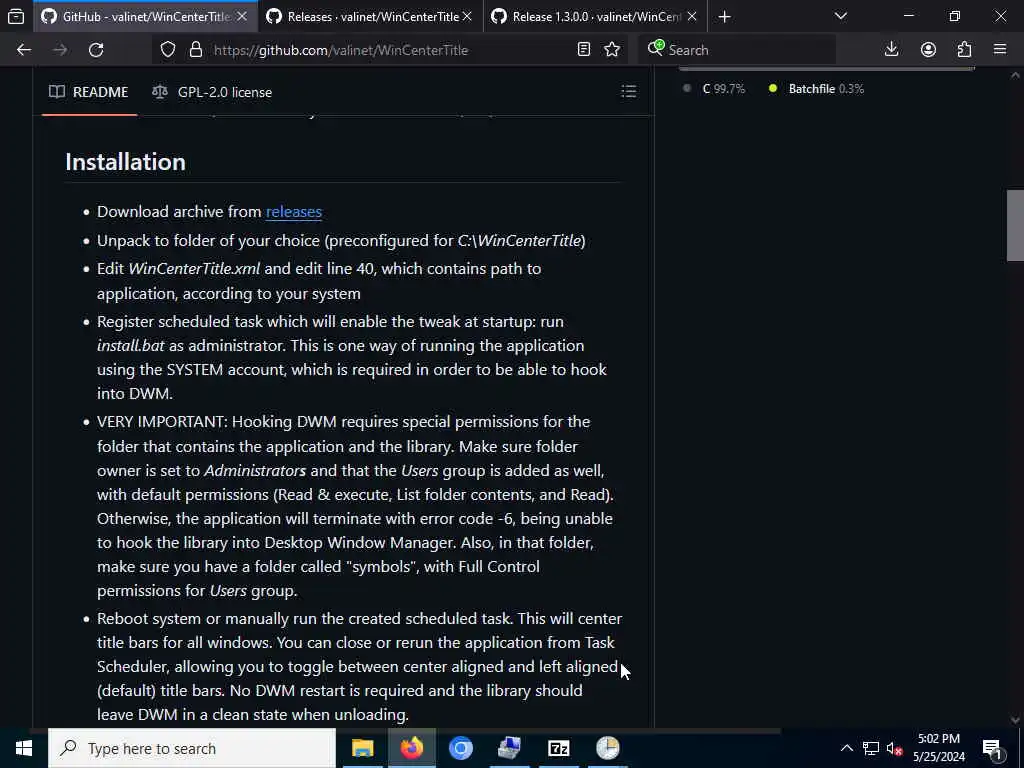
Task: Close the Release 1.3.0.0 tab
Action: click(692, 17)
